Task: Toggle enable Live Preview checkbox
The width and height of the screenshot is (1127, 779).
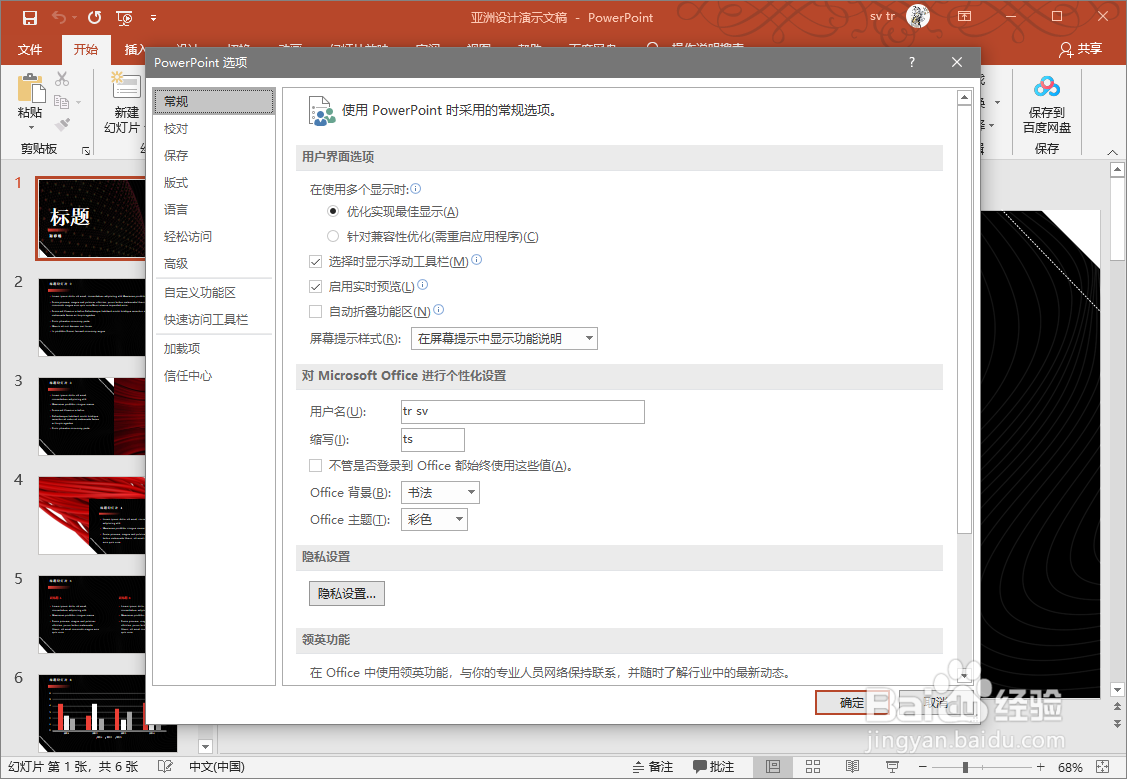Action: click(315, 287)
